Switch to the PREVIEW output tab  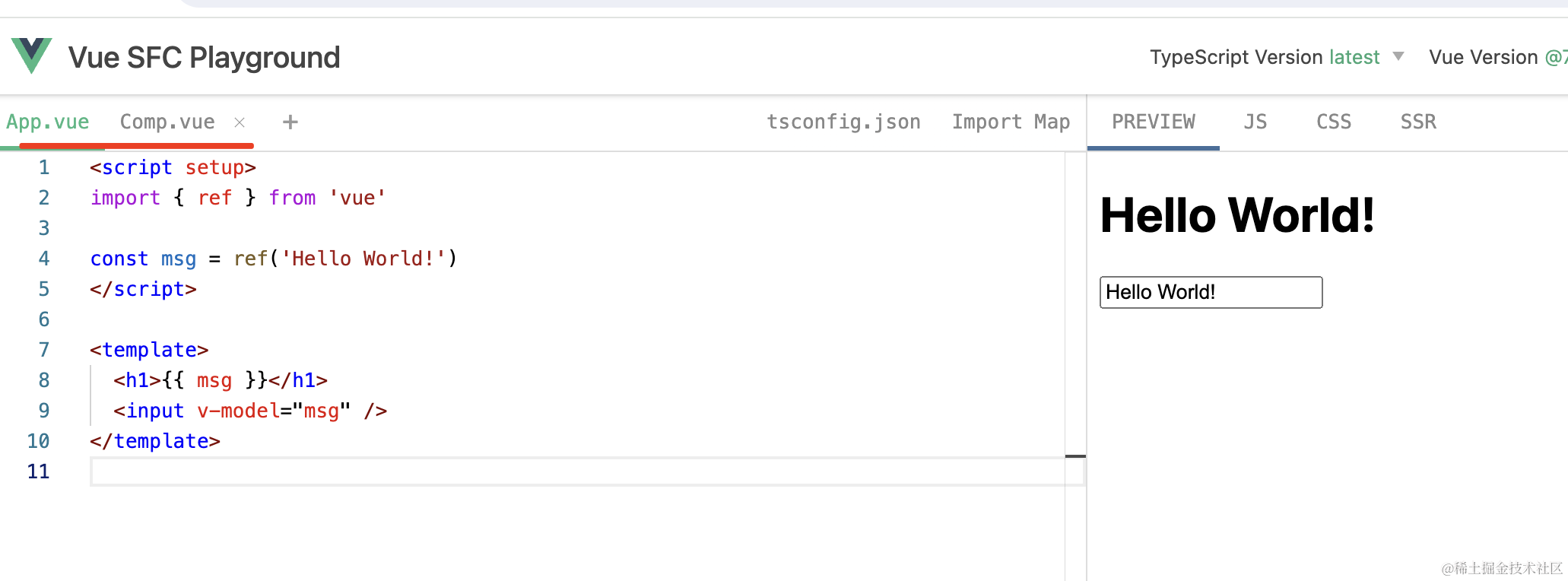point(1154,122)
